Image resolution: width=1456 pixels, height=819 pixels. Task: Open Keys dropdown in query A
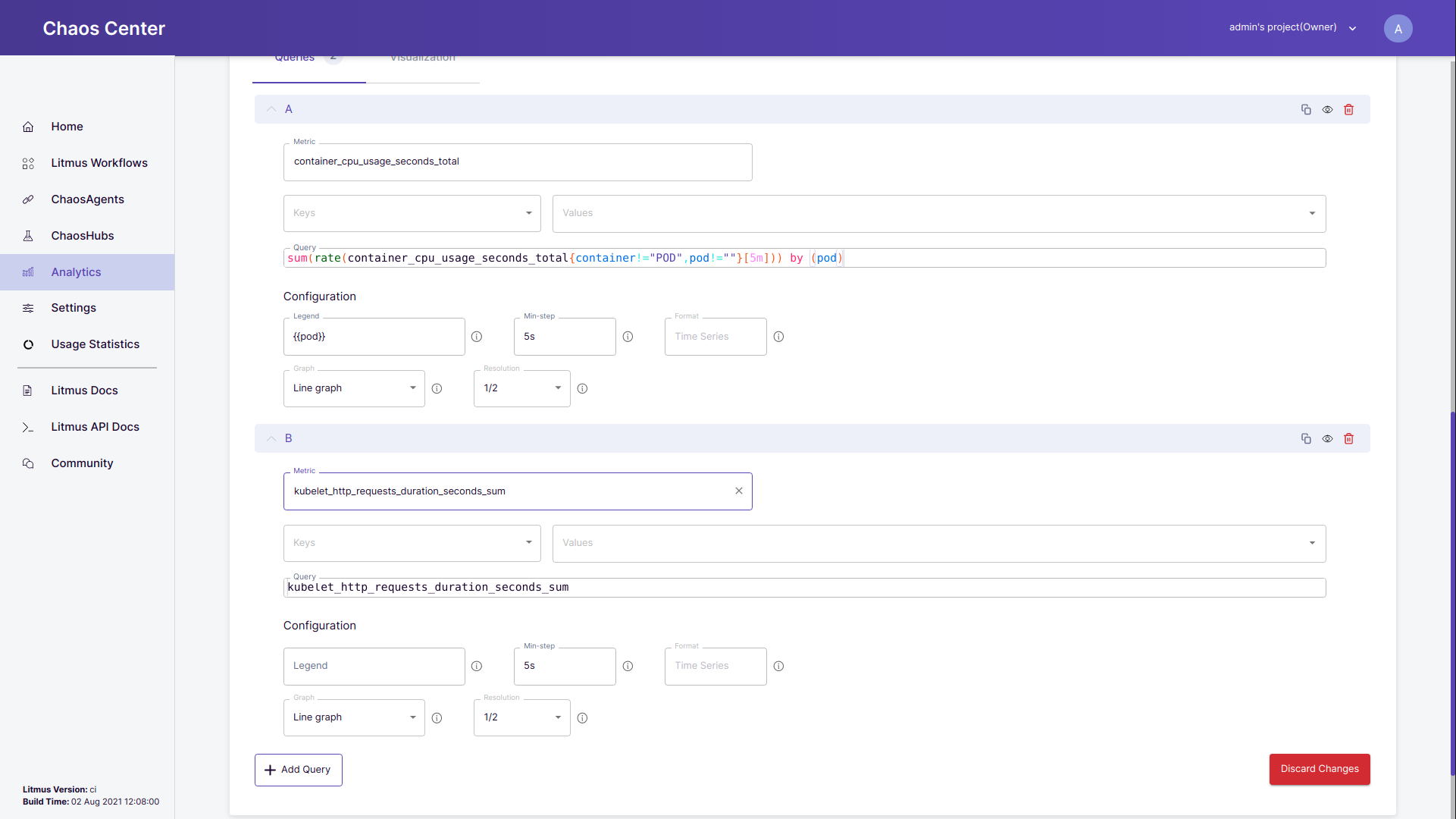[412, 213]
